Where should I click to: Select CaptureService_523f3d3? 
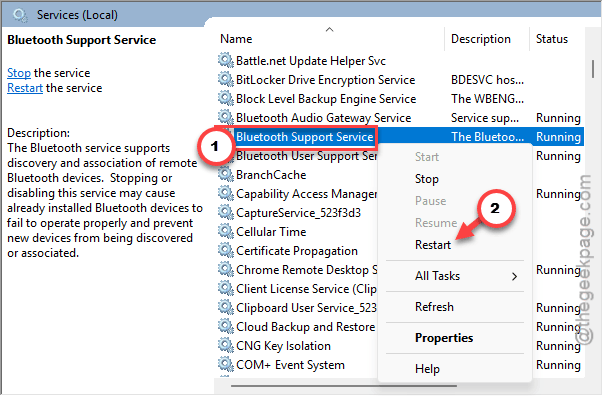click(298, 213)
